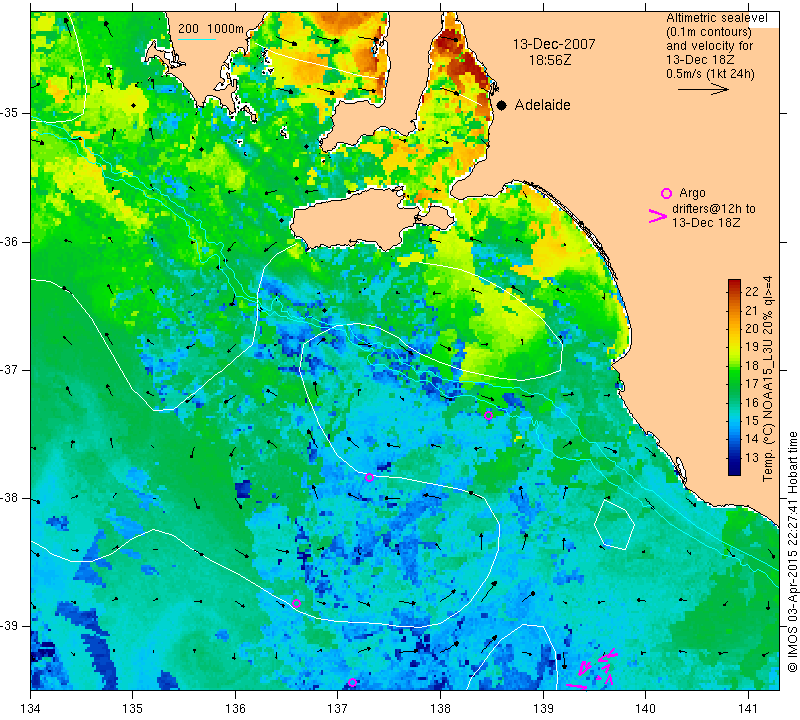Click the magenta drifter arrows cluster near 139.5E
This screenshot has width=800, height=720.
[x=593, y=668]
